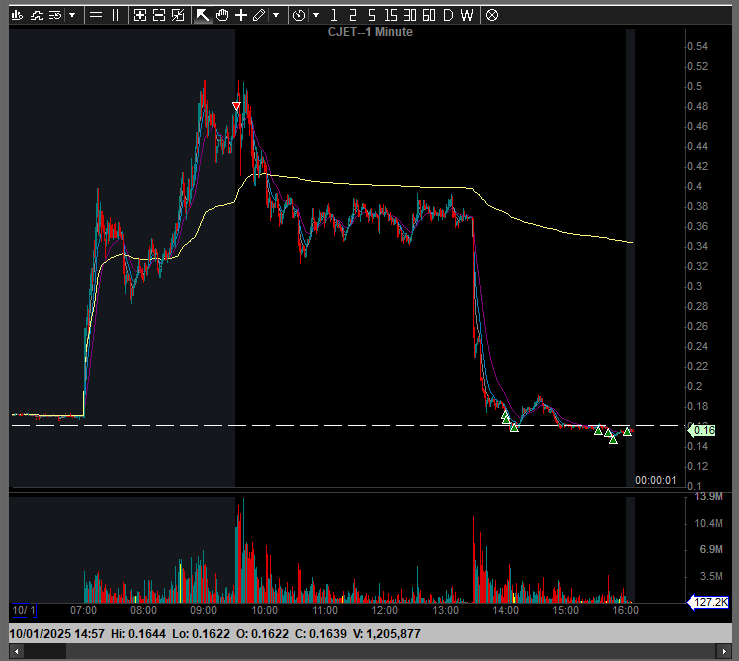
Task: Click the C: 0.1639 close value readout
Action: 321,634
